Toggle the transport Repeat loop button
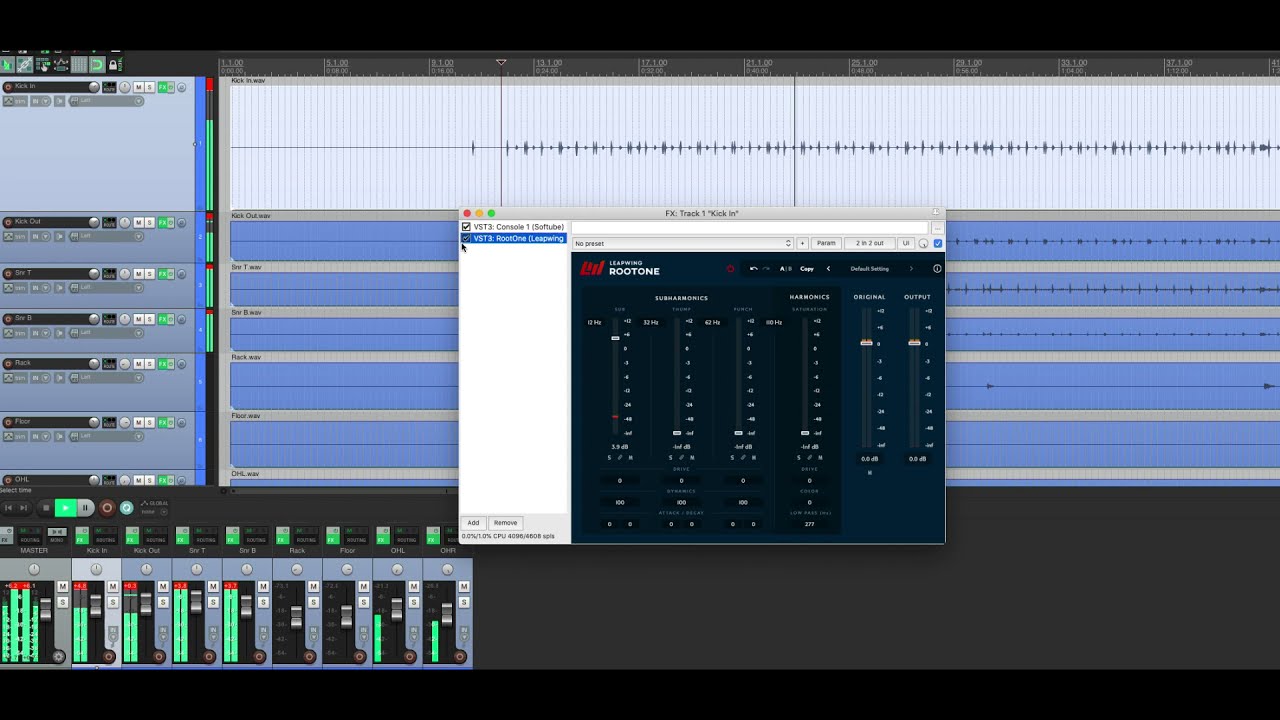The image size is (1280, 720). [x=127, y=508]
